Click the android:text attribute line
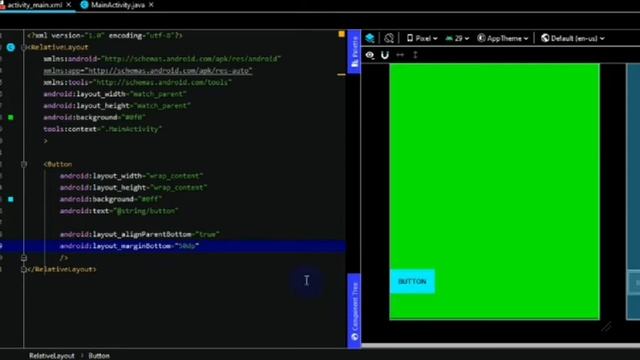640x360 pixels. (x=119, y=211)
